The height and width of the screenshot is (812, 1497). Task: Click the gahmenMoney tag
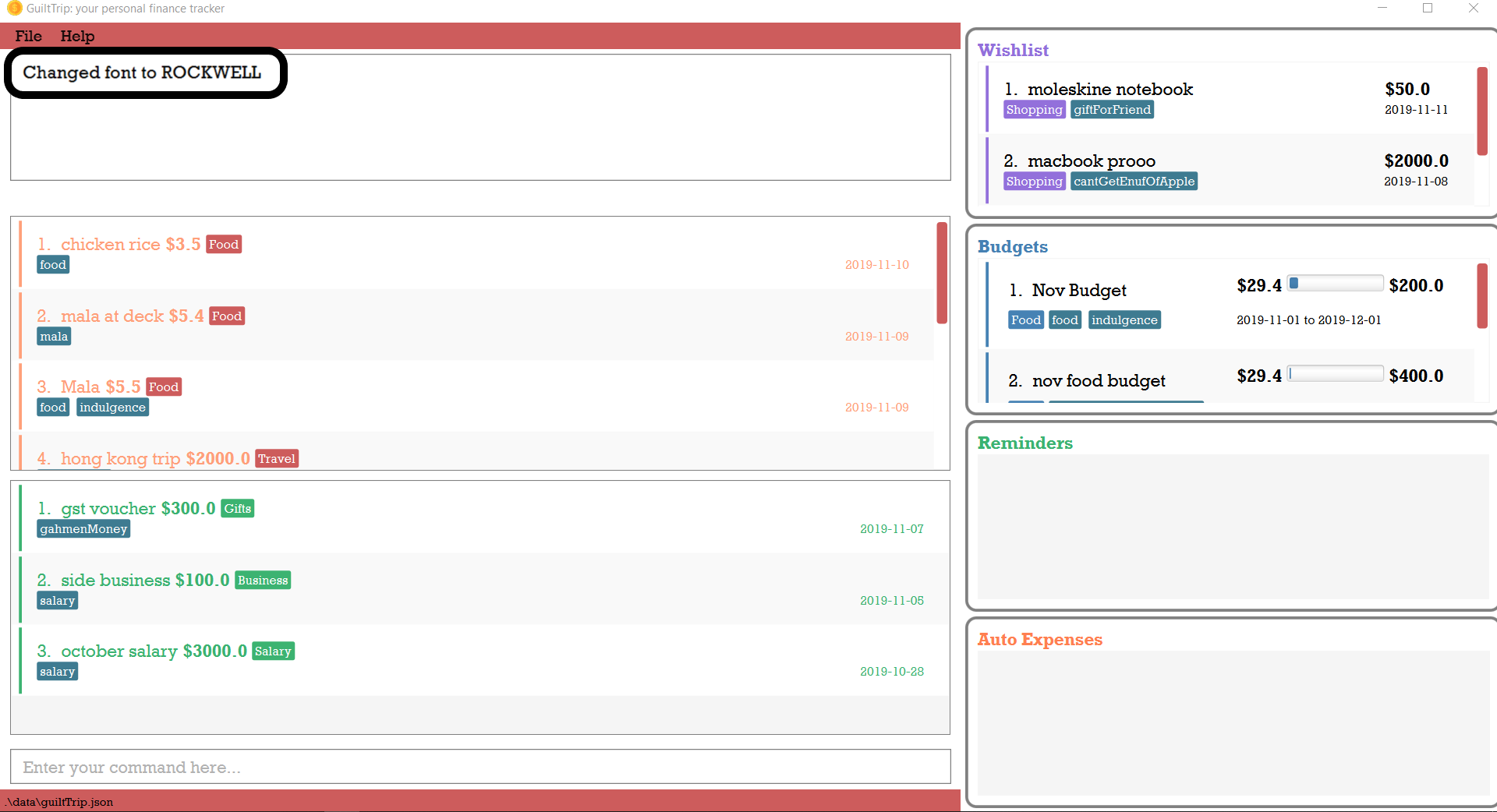click(83, 529)
